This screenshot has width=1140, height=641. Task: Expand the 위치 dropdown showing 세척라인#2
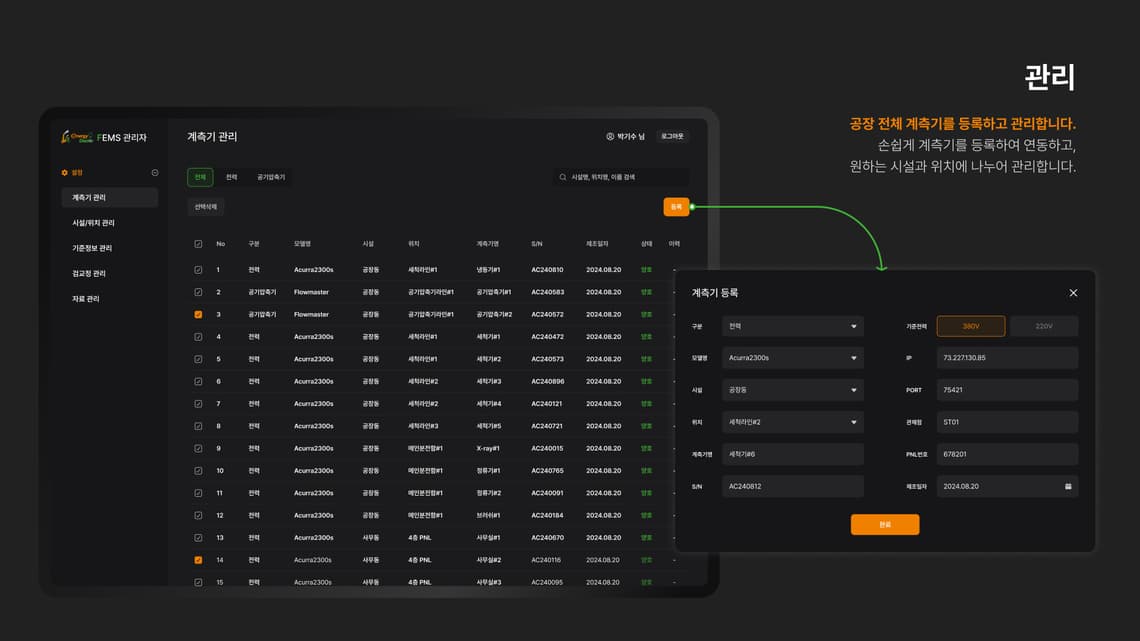coord(792,422)
